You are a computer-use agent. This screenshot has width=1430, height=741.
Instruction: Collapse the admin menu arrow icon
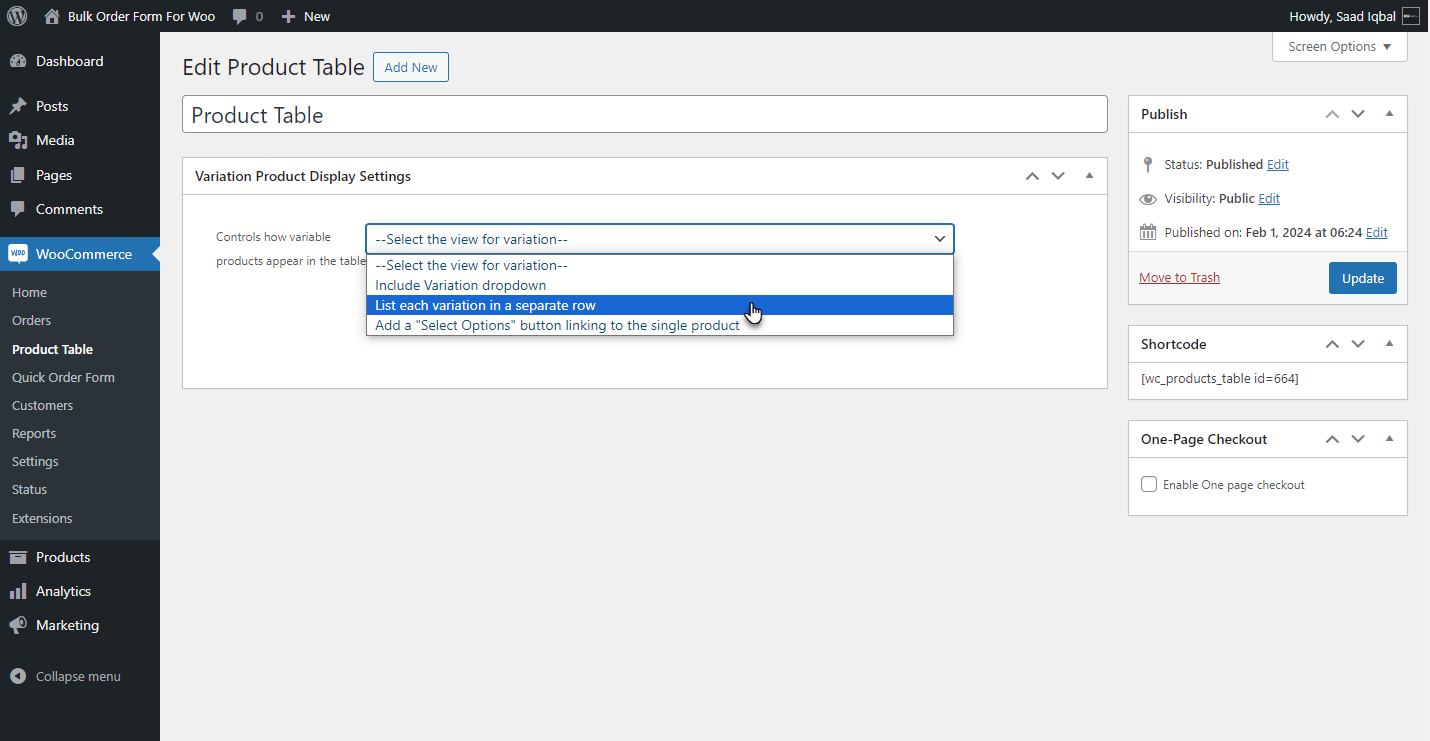(x=18, y=676)
